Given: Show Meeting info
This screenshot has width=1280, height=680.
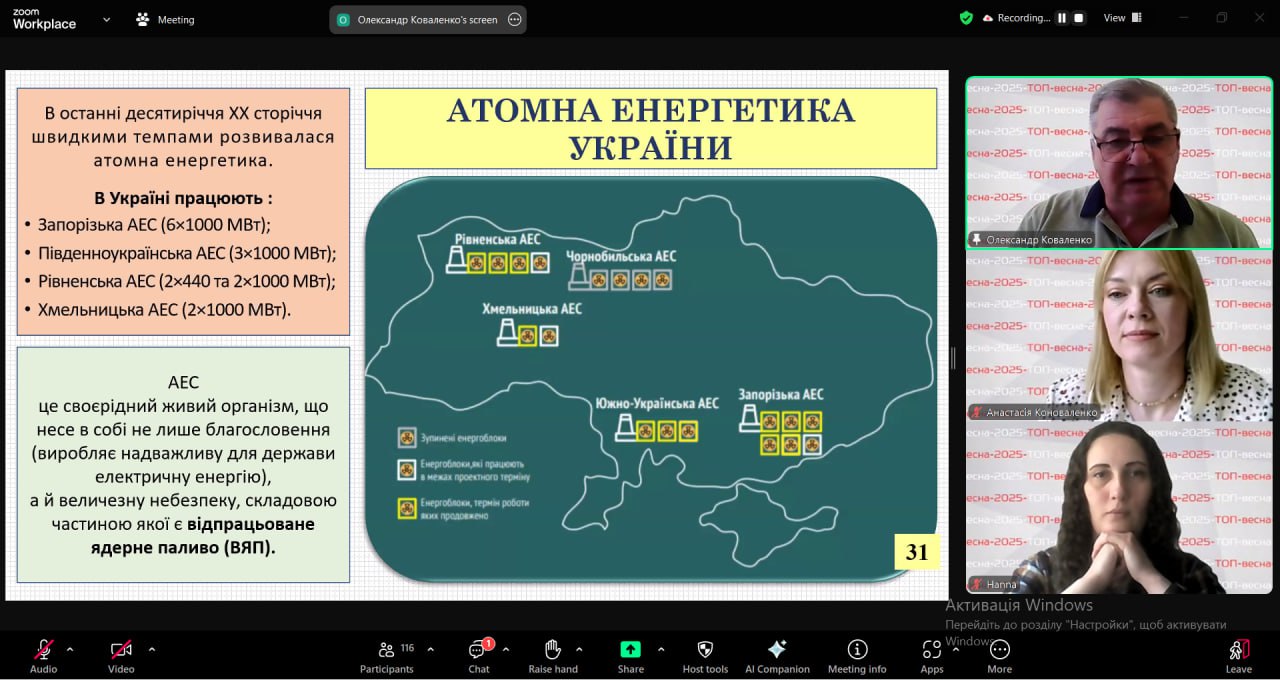Looking at the screenshot, I should click(x=857, y=655).
